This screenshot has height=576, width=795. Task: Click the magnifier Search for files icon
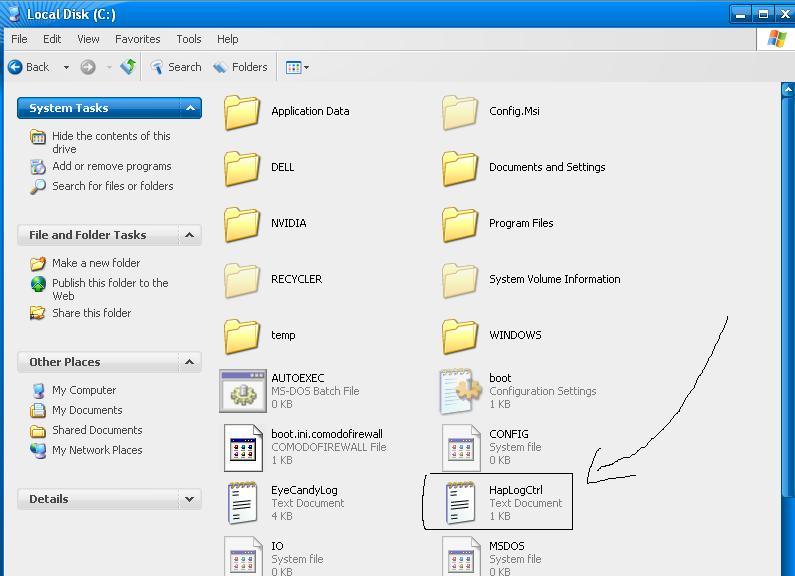click(x=38, y=187)
